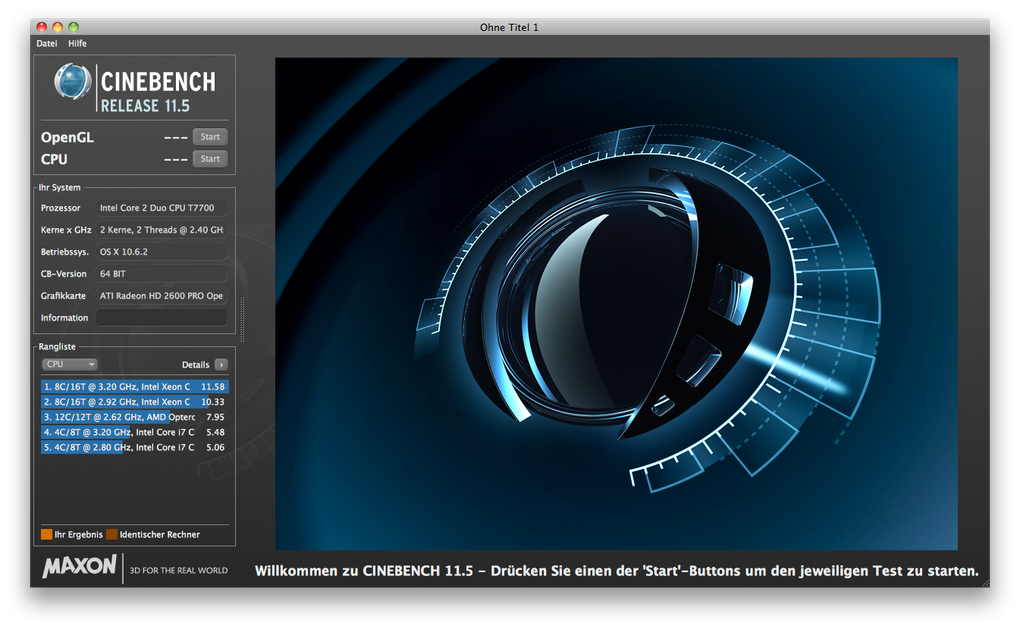Click the MAXON logo

point(79,567)
